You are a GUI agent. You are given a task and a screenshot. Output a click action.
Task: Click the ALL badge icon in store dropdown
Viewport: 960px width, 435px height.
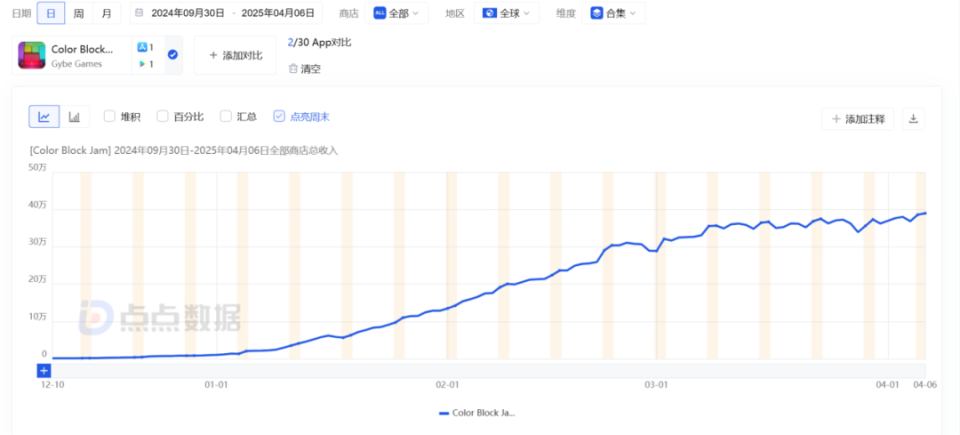[380, 13]
